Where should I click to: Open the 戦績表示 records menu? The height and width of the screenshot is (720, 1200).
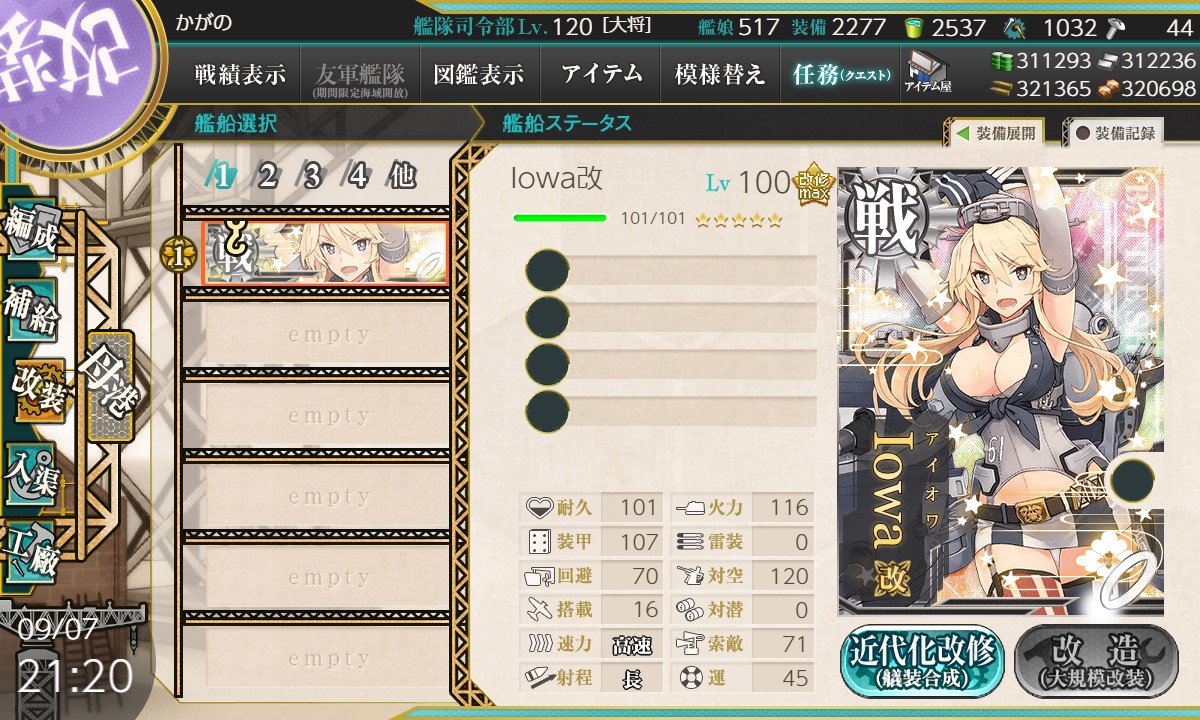[x=240, y=74]
